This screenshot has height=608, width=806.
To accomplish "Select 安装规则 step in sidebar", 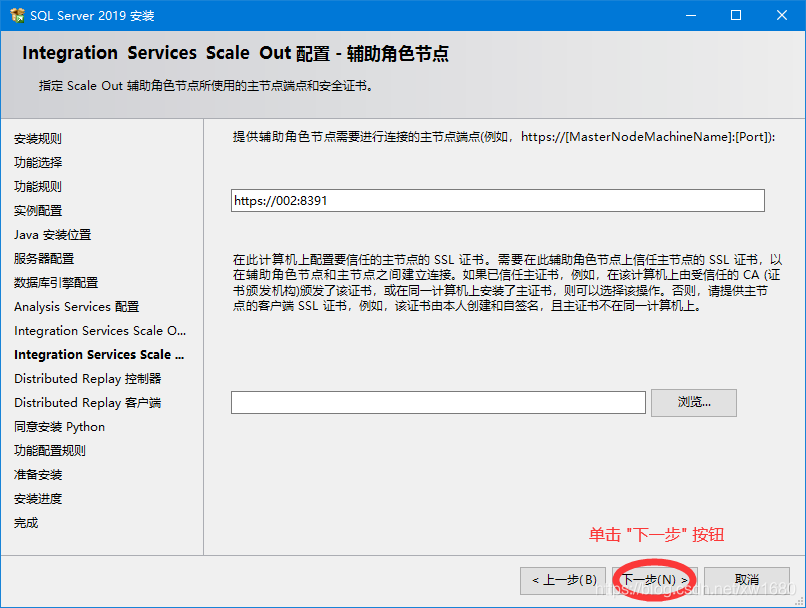I will (x=38, y=139).
